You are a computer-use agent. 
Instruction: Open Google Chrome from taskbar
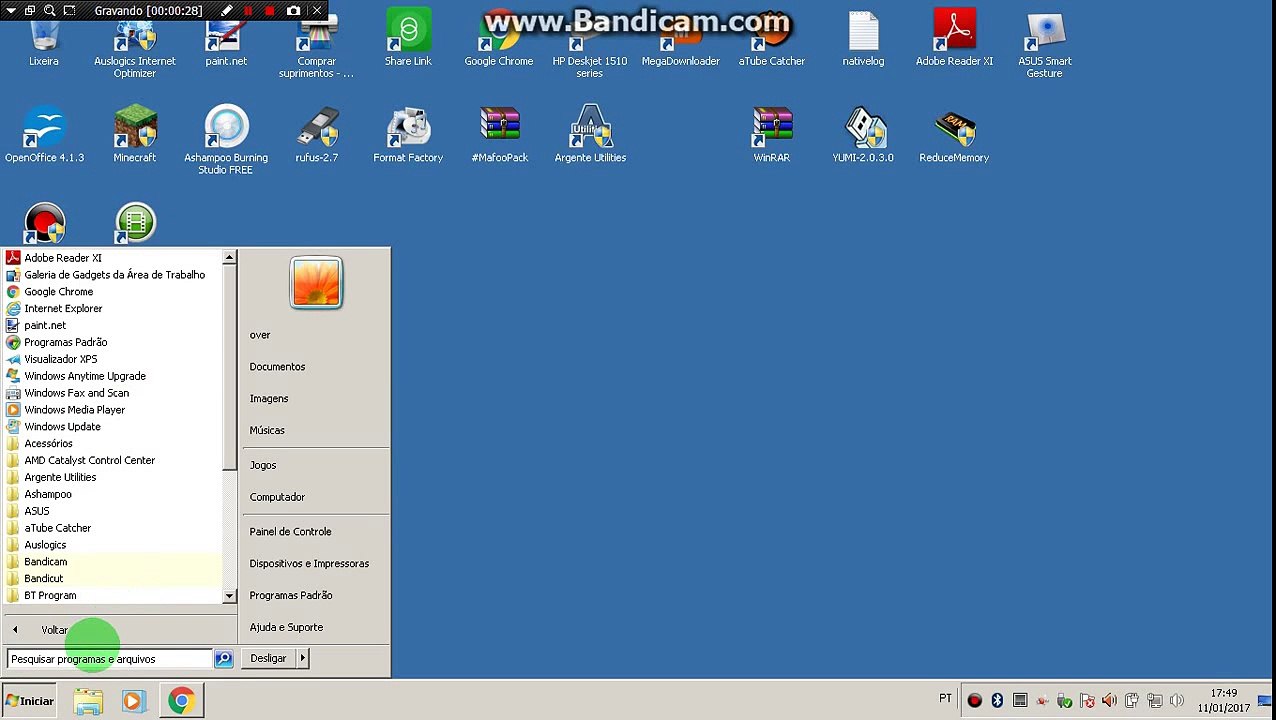point(181,701)
